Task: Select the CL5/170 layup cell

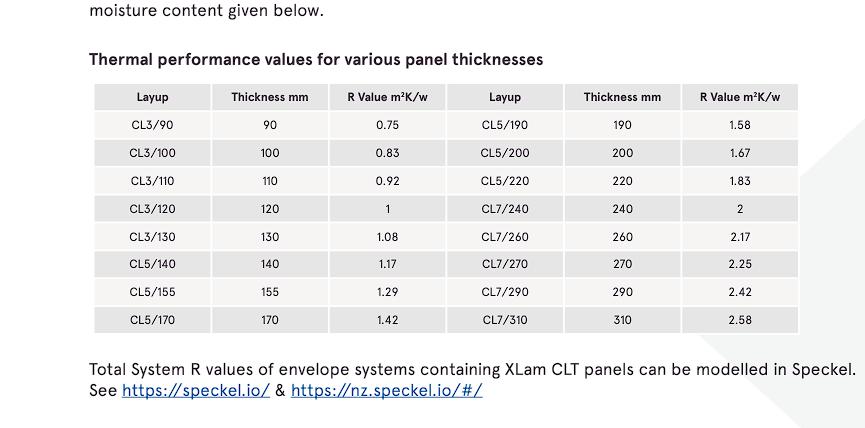Action: tap(152, 320)
